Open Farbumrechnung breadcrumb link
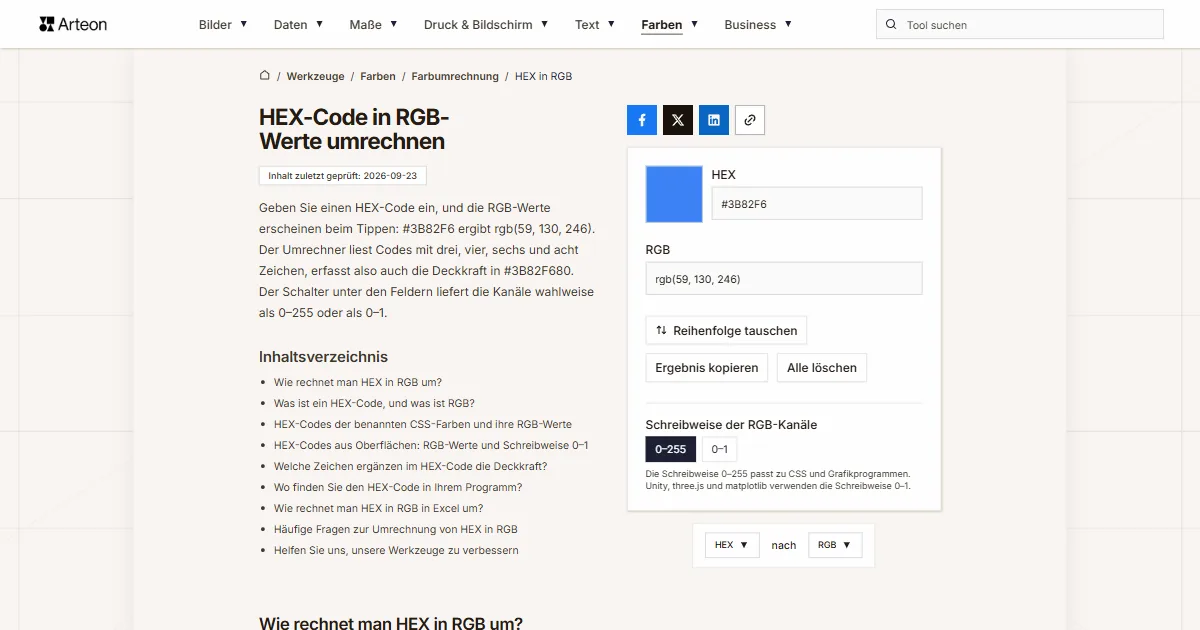This screenshot has height=630, width=1200. (455, 76)
